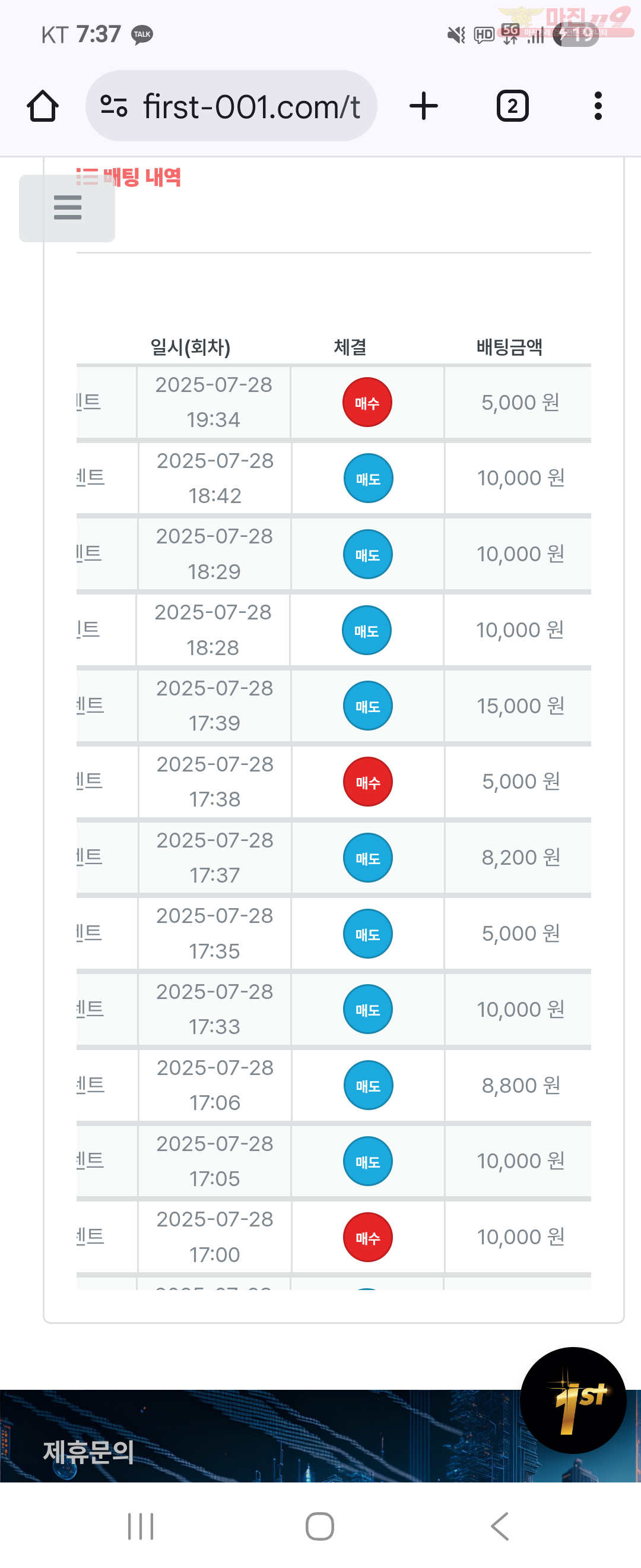Image resolution: width=641 pixels, height=1568 pixels.
Task: Tap the Android back navigation button
Action: tap(499, 1526)
